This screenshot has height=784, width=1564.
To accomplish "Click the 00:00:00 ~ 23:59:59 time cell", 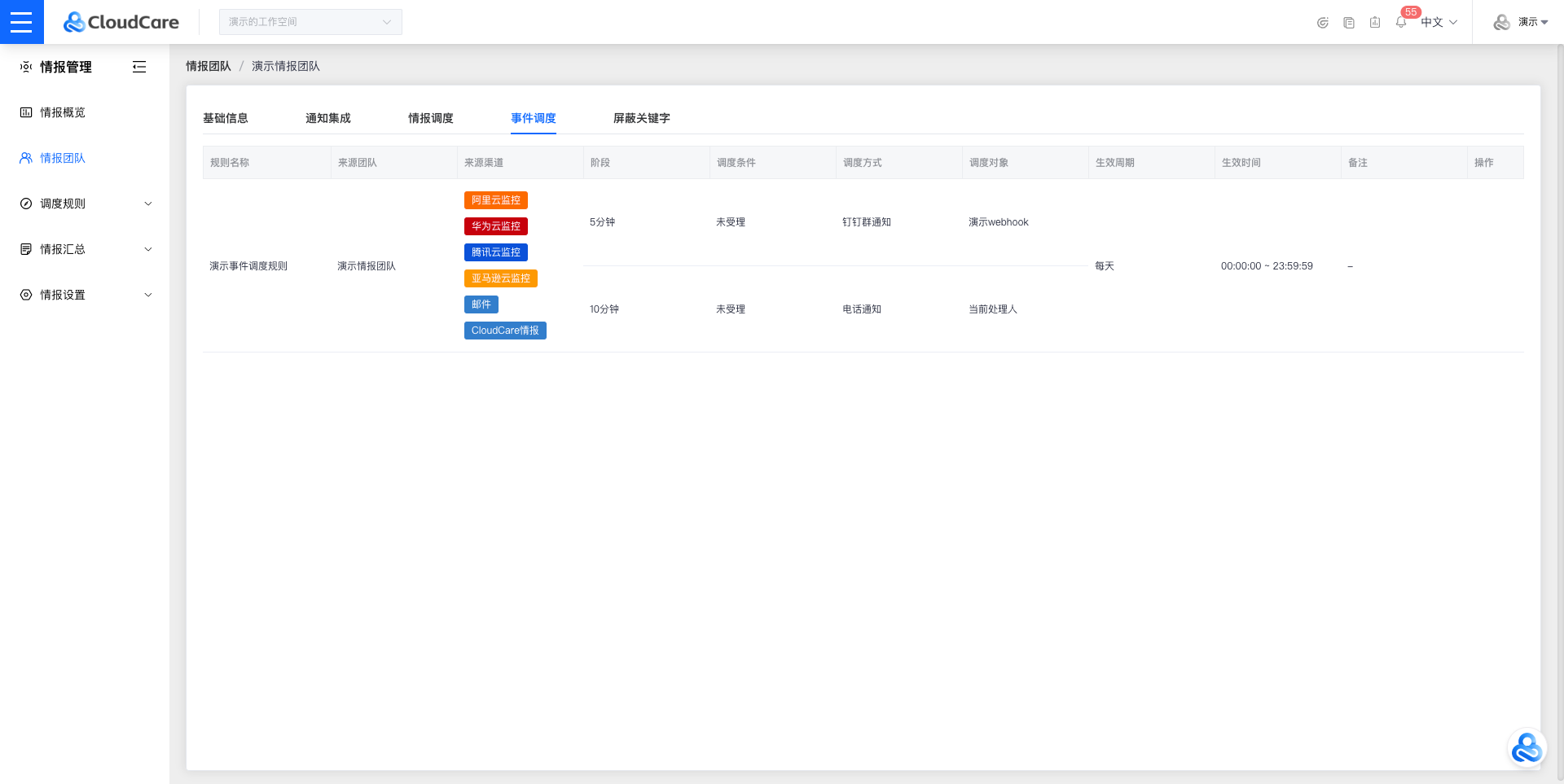I will pos(1267,266).
